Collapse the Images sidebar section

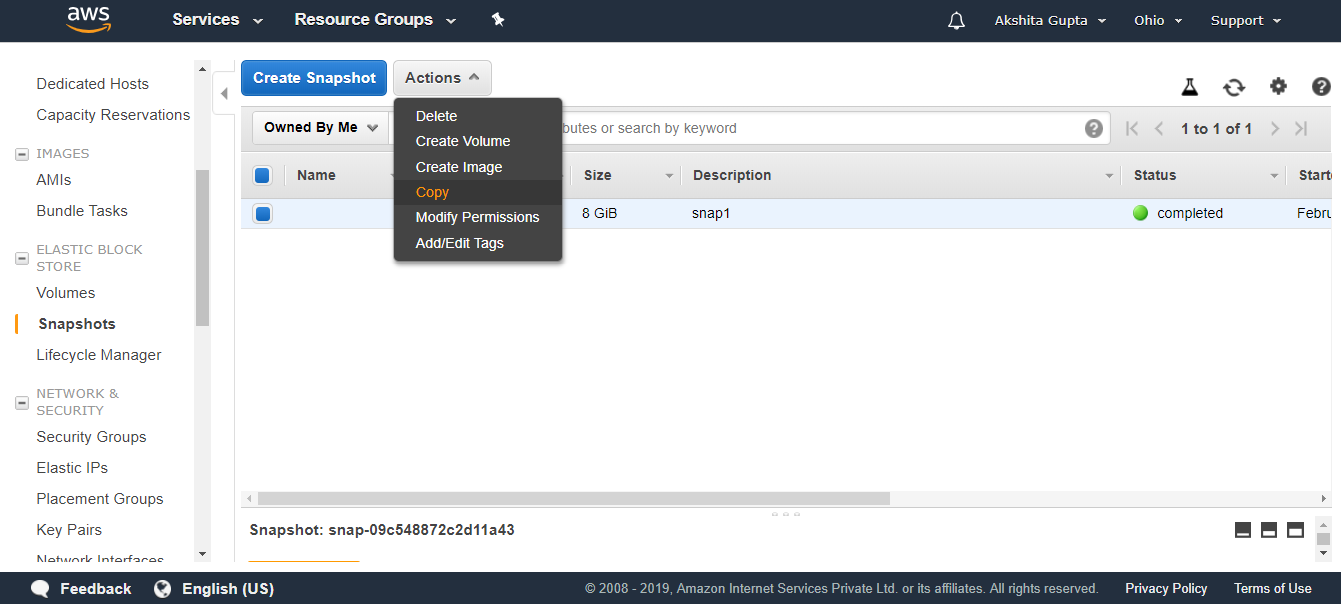[x=22, y=154]
